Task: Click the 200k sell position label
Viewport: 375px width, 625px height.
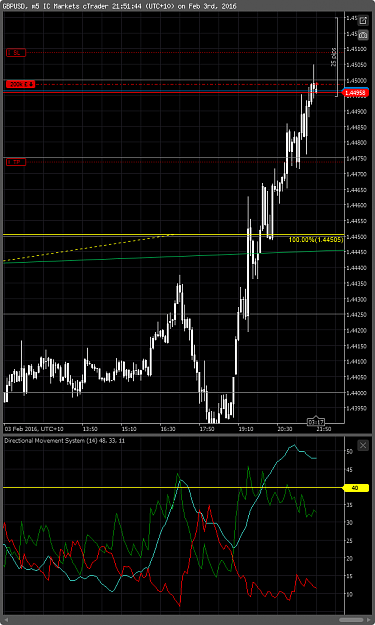Action: [x=21, y=85]
